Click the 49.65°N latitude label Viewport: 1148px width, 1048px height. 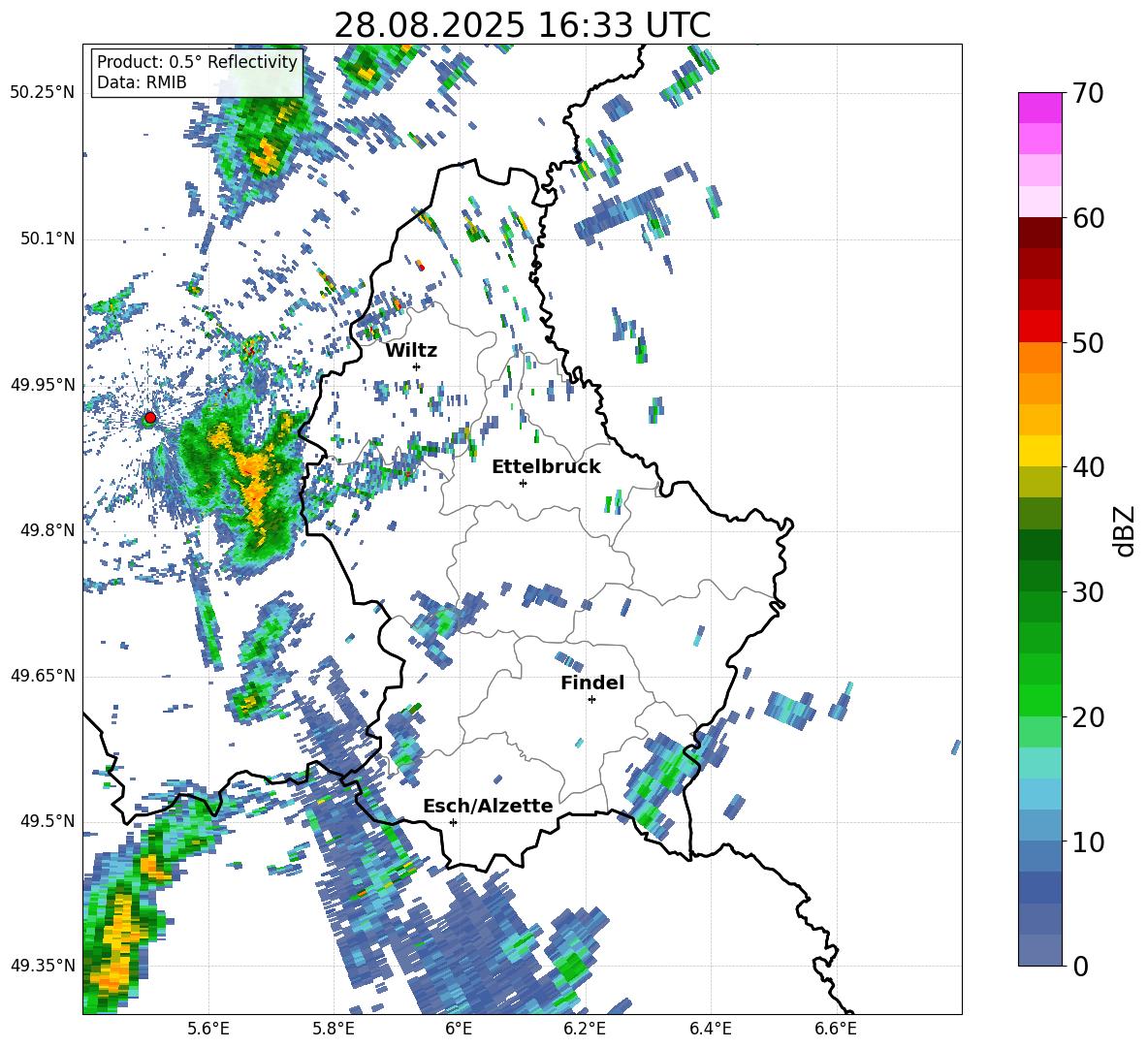point(43,676)
